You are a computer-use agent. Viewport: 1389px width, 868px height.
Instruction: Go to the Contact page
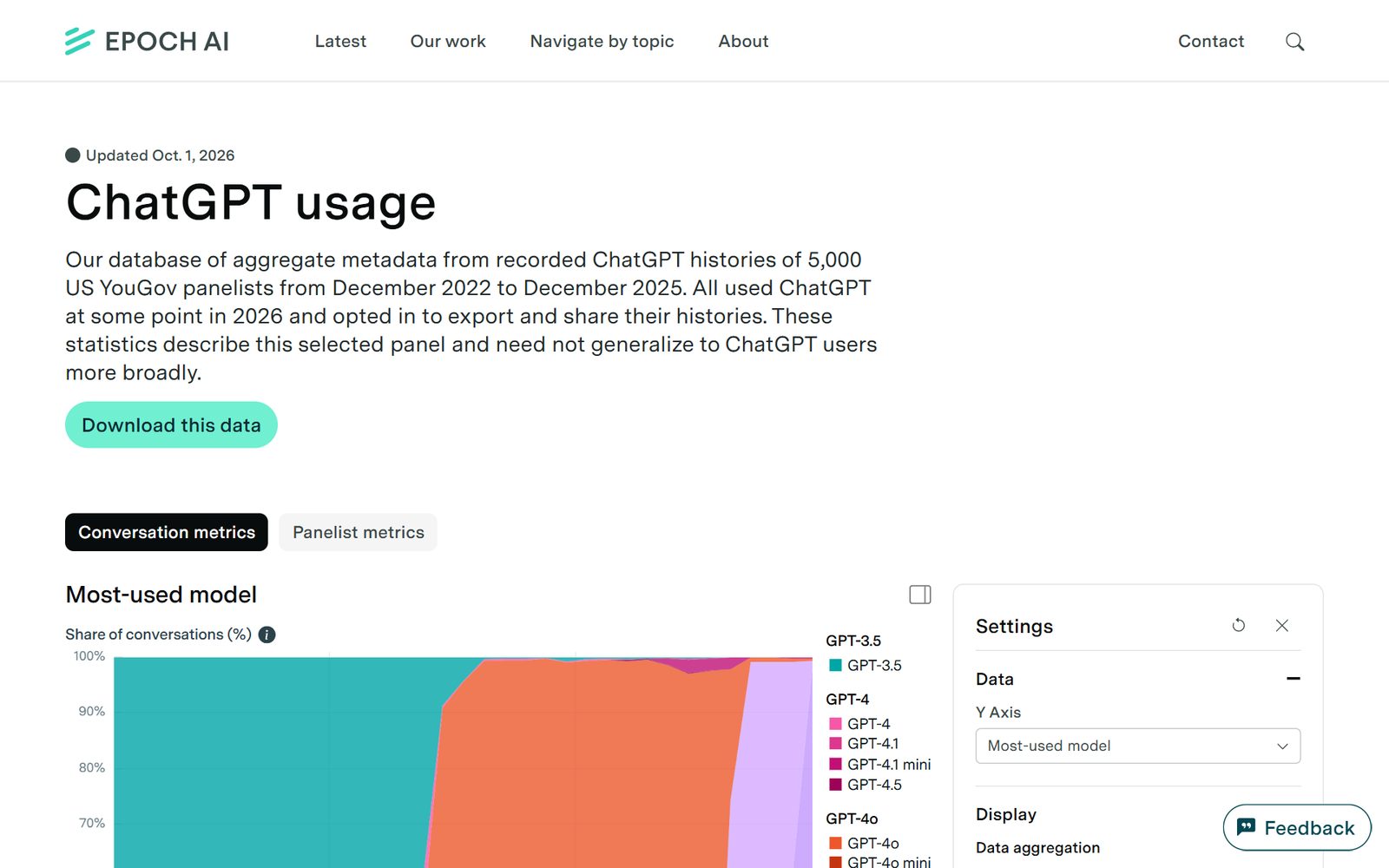tap(1211, 41)
